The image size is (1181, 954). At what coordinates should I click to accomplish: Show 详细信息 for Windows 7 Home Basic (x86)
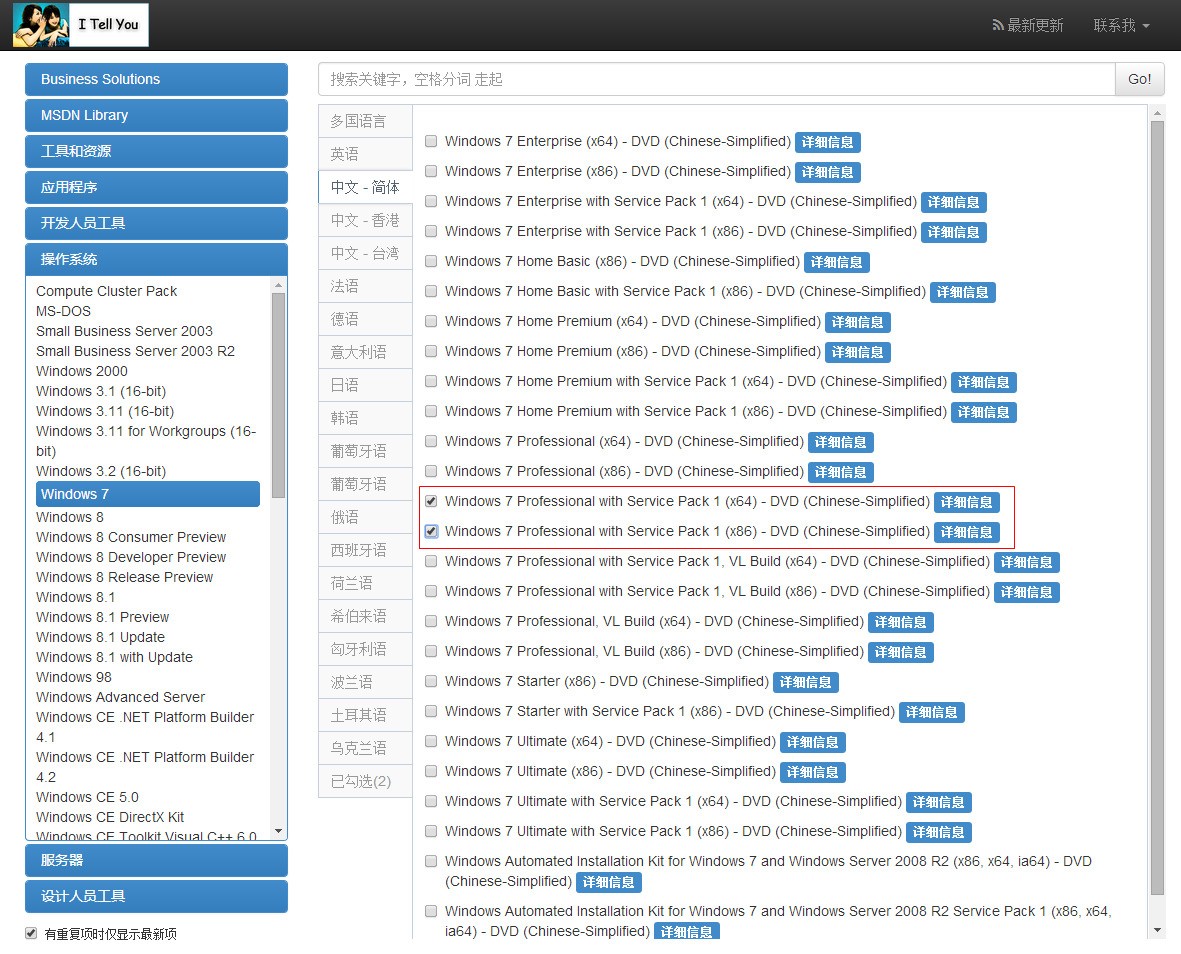[836, 262]
